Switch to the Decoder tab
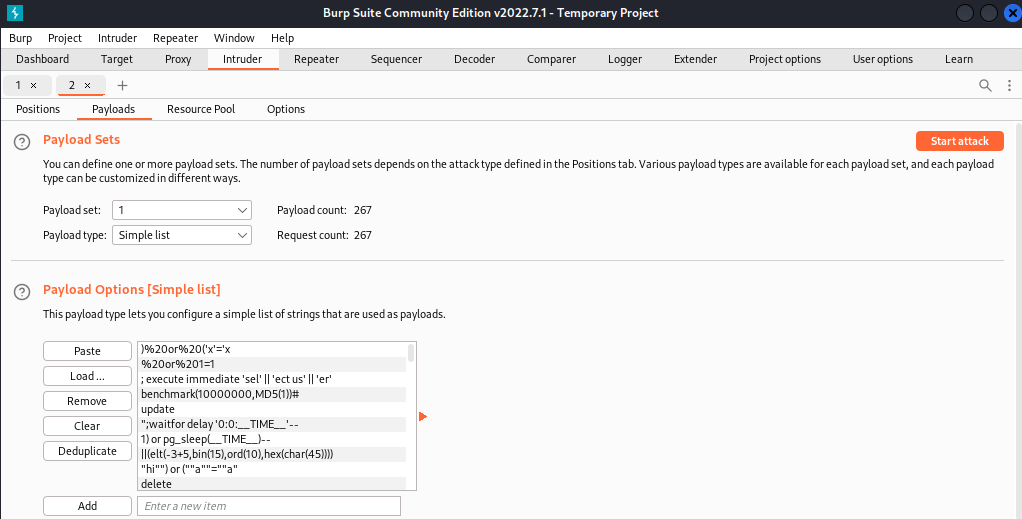Image resolution: width=1022 pixels, height=519 pixels. pyautogui.click(x=474, y=59)
